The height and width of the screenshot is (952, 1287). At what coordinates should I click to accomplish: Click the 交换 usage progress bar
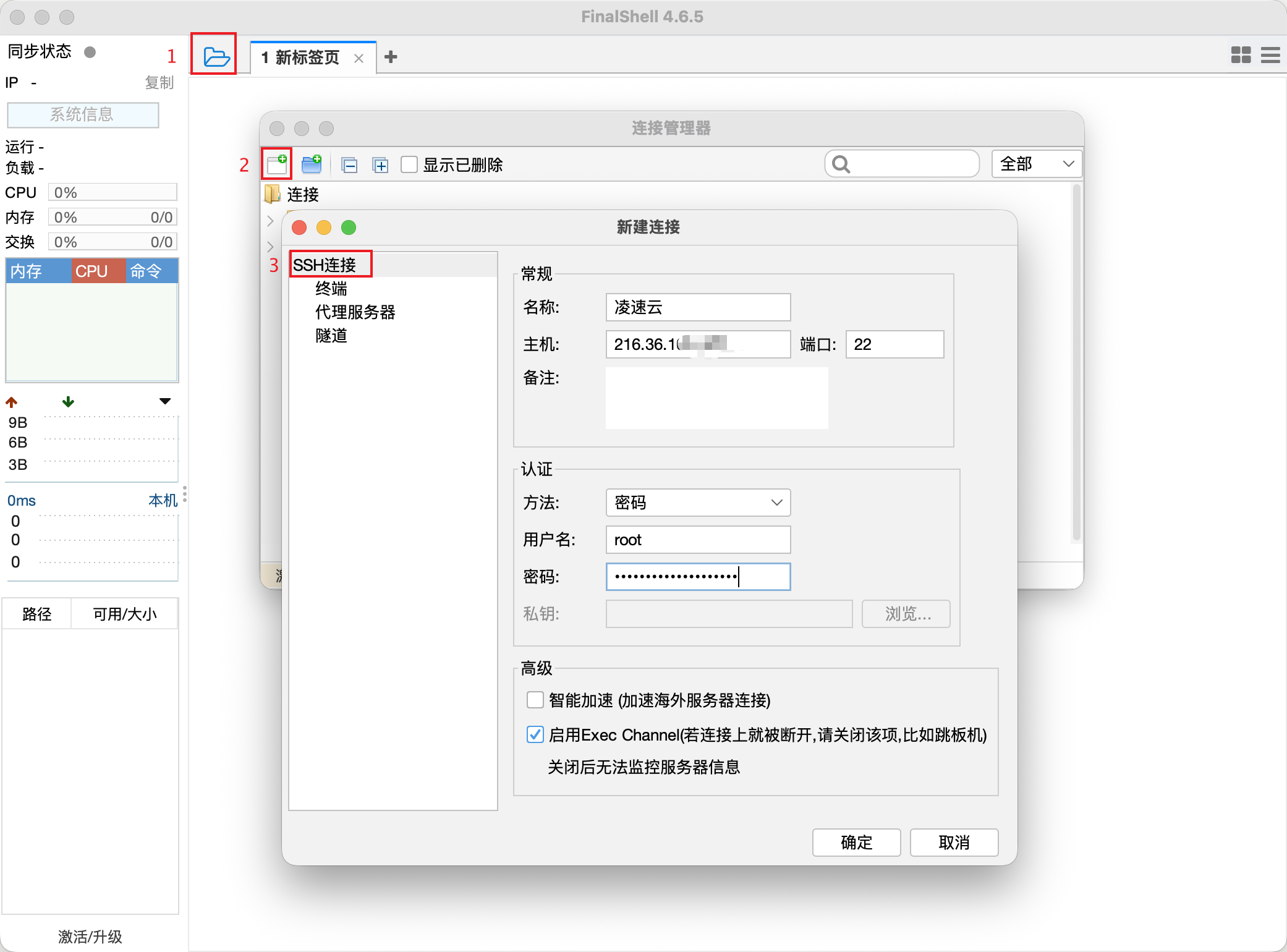113,242
